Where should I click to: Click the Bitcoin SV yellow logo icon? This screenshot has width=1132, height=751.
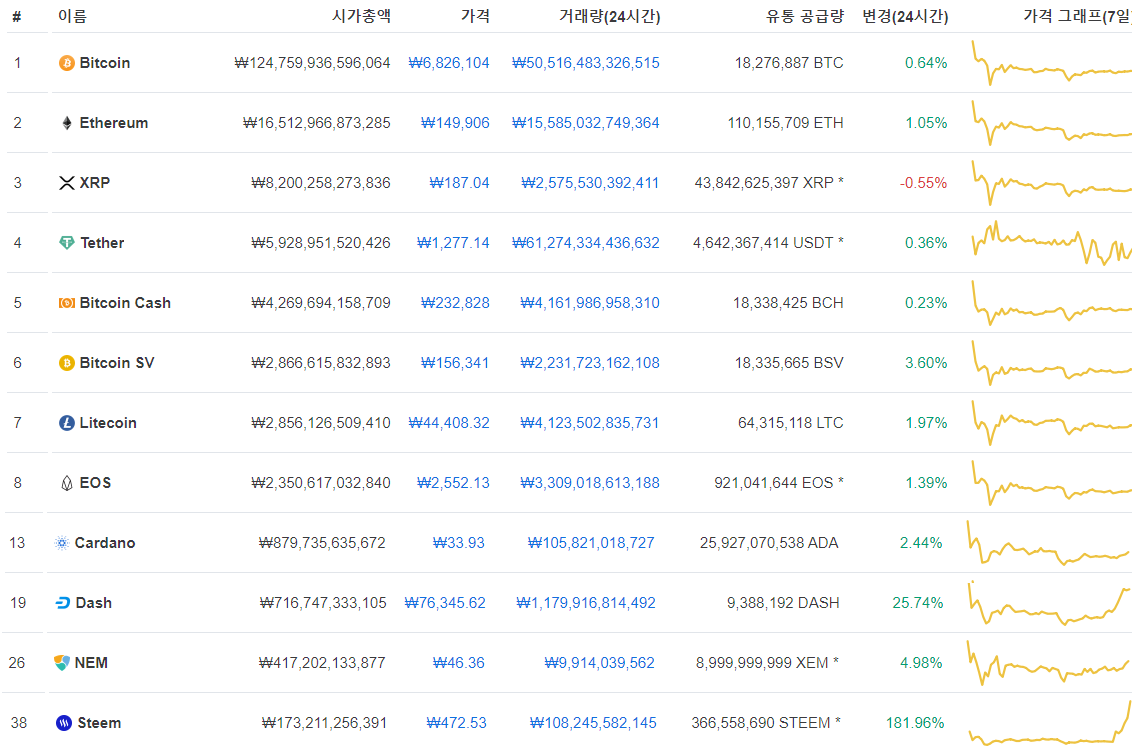click(66, 363)
